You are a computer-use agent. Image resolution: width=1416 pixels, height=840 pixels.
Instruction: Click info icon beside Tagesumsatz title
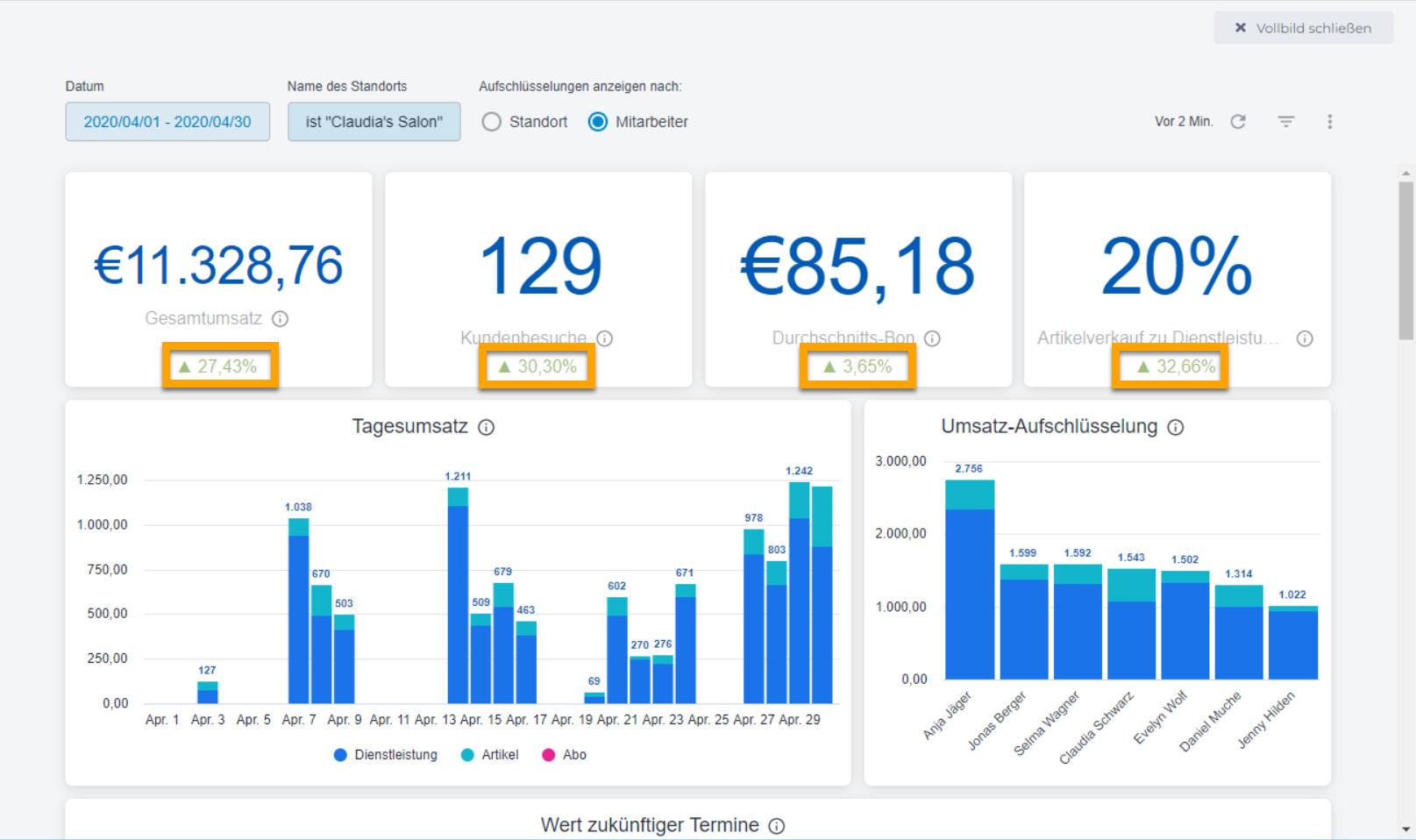pyautogui.click(x=486, y=427)
